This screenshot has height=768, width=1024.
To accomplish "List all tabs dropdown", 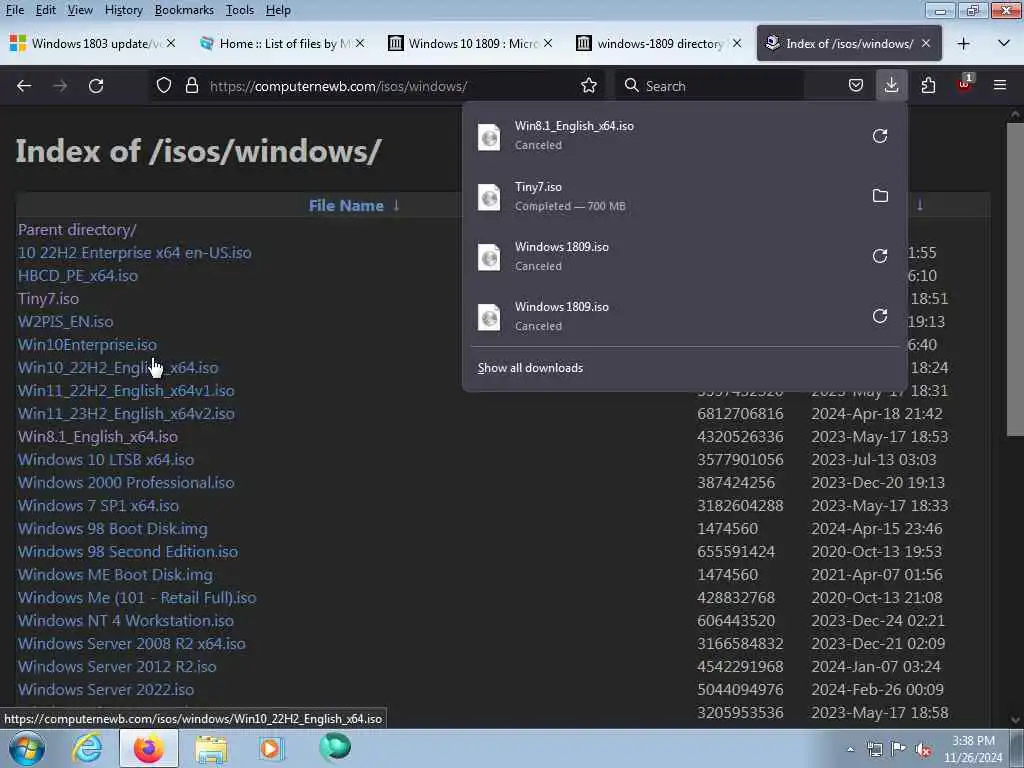I will coord(1004,44).
